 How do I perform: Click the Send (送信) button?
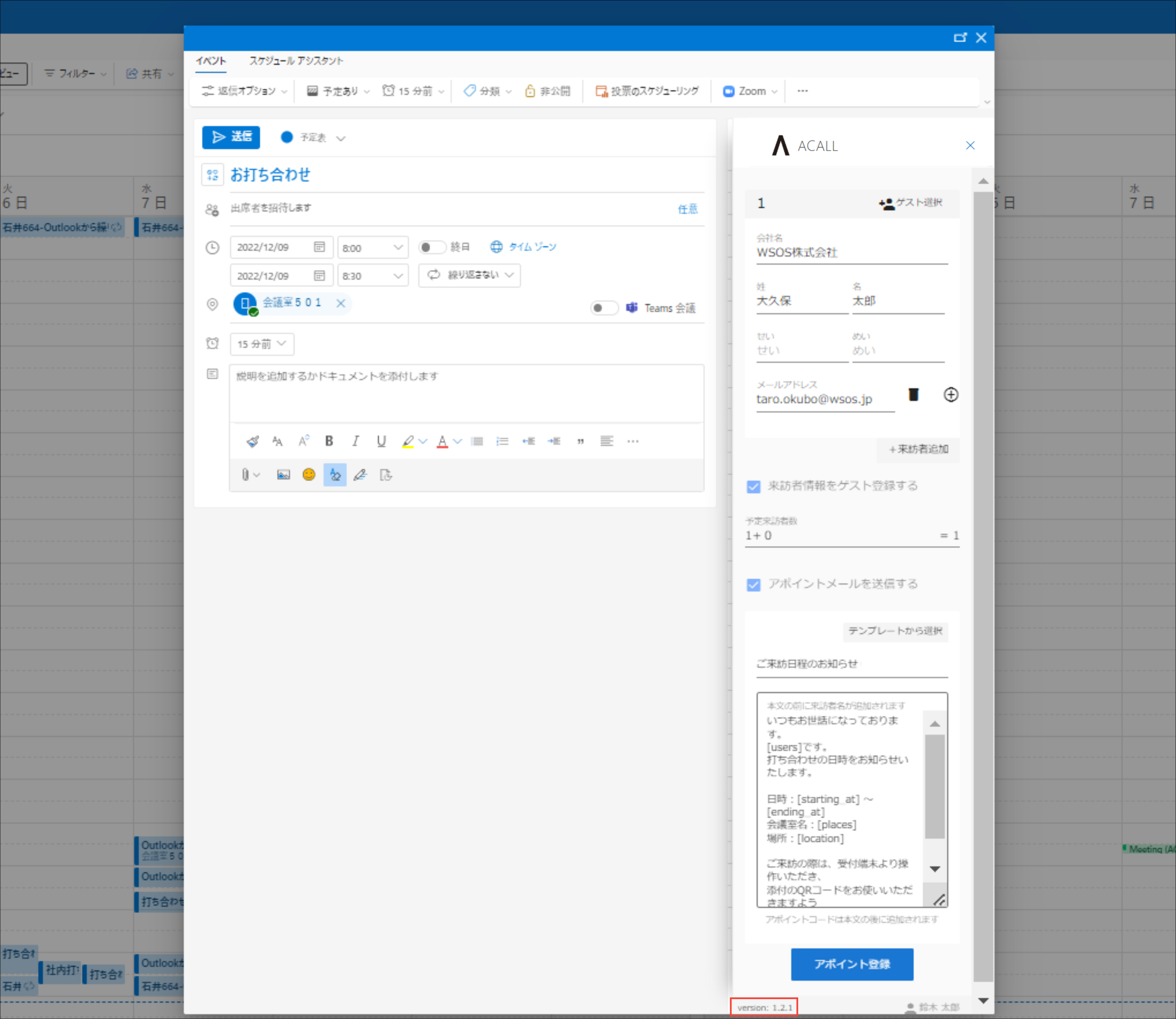point(231,137)
